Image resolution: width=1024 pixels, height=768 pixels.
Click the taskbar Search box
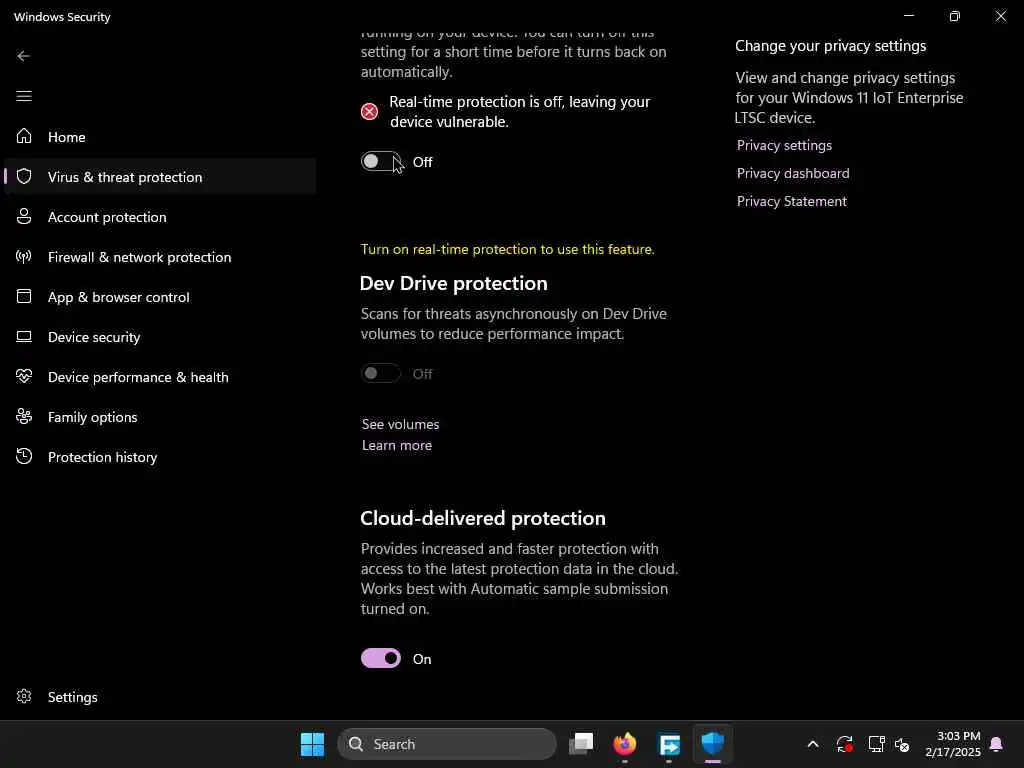click(x=447, y=744)
